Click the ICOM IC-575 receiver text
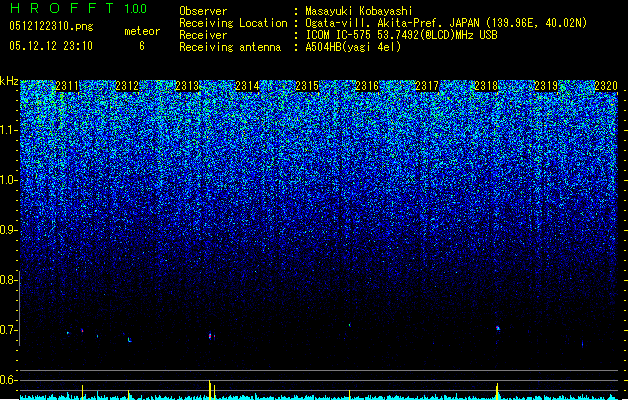 (401, 35)
